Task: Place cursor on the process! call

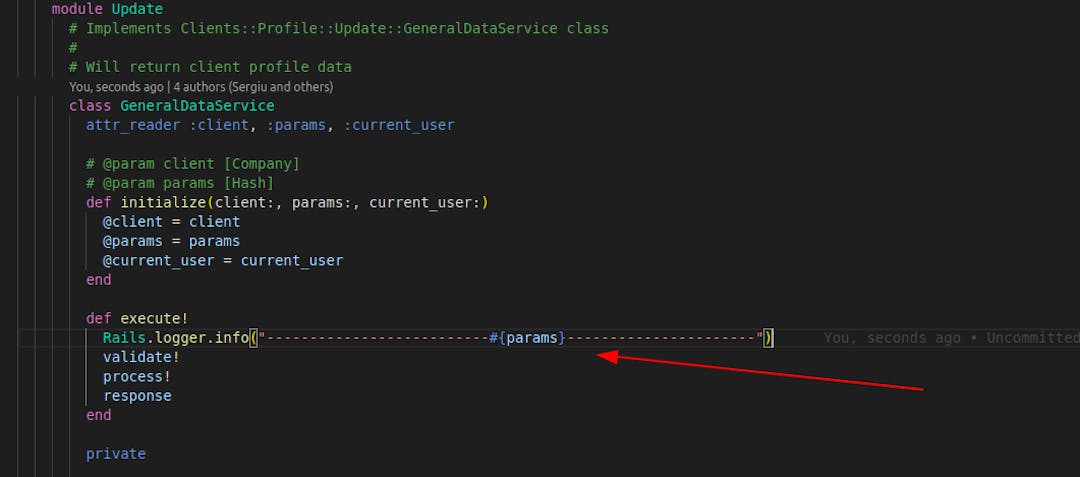Action: tap(137, 377)
